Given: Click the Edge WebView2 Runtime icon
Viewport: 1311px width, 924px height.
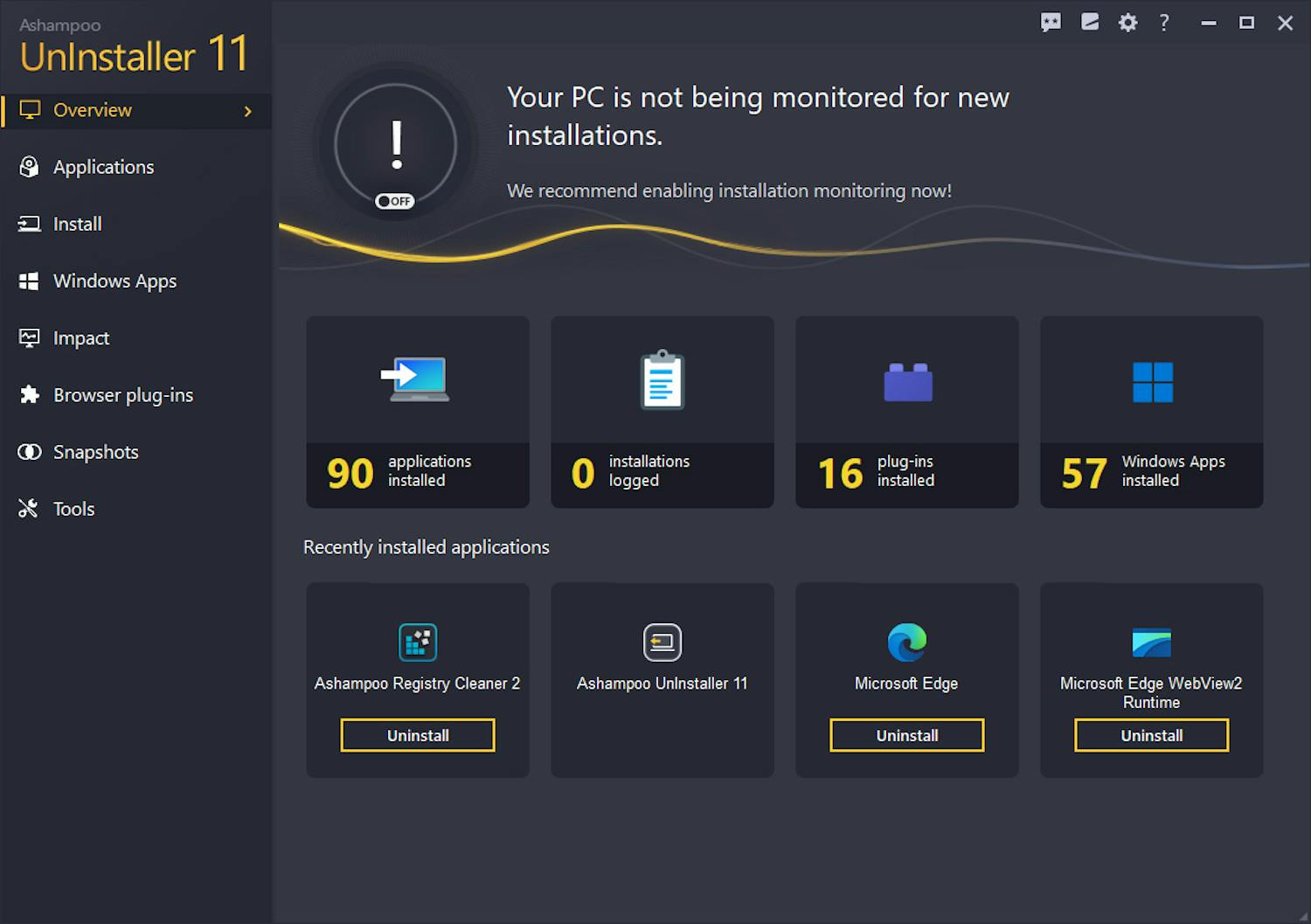Looking at the screenshot, I should click(x=1152, y=643).
